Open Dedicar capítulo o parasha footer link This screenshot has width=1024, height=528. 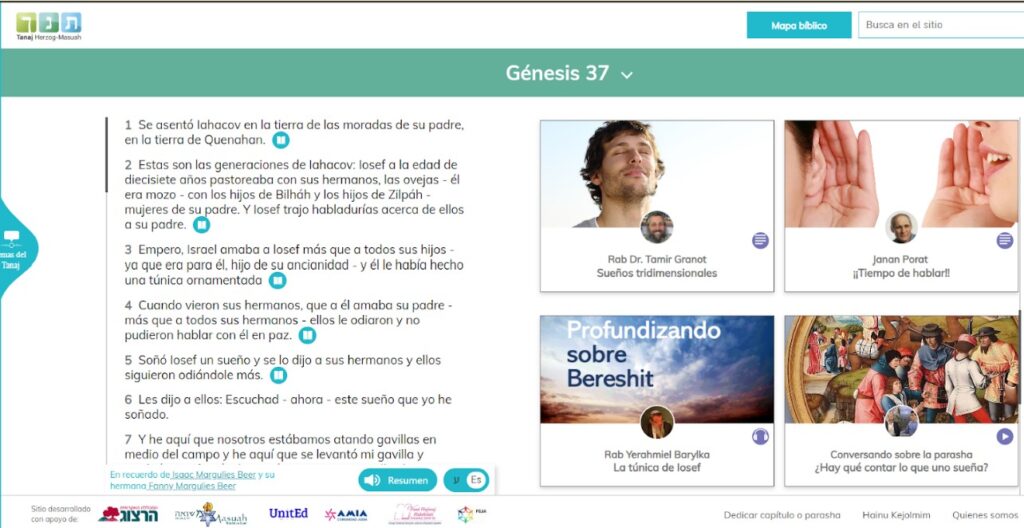coord(782,515)
